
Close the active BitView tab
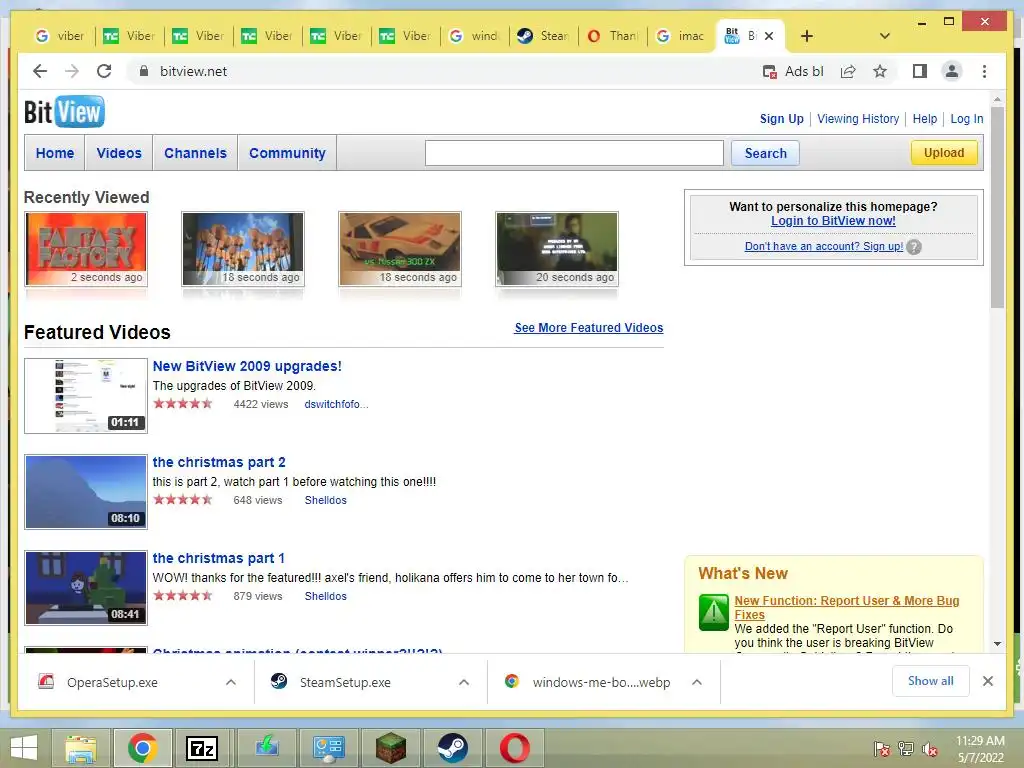click(x=769, y=36)
